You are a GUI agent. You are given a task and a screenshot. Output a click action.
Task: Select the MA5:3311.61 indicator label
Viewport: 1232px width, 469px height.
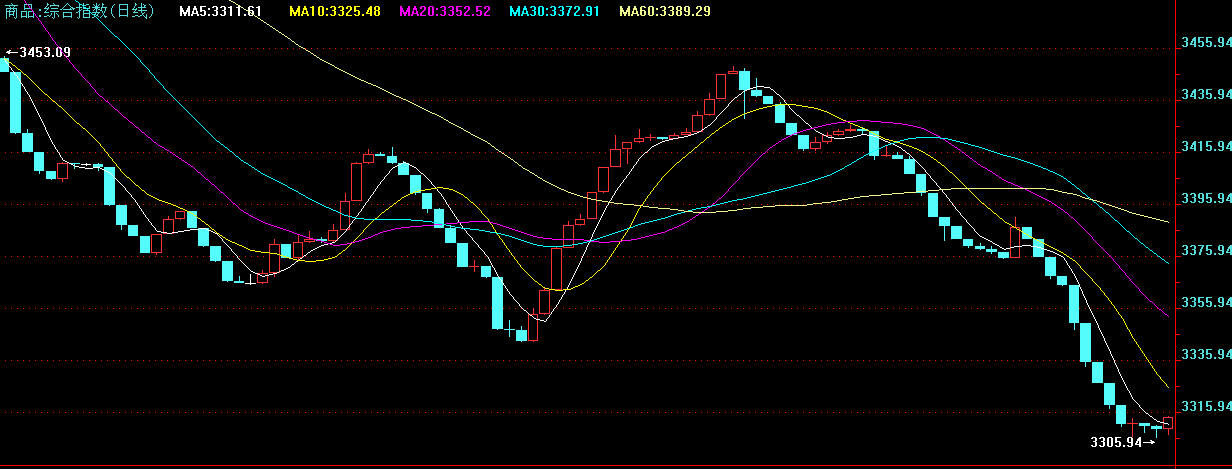(x=220, y=12)
